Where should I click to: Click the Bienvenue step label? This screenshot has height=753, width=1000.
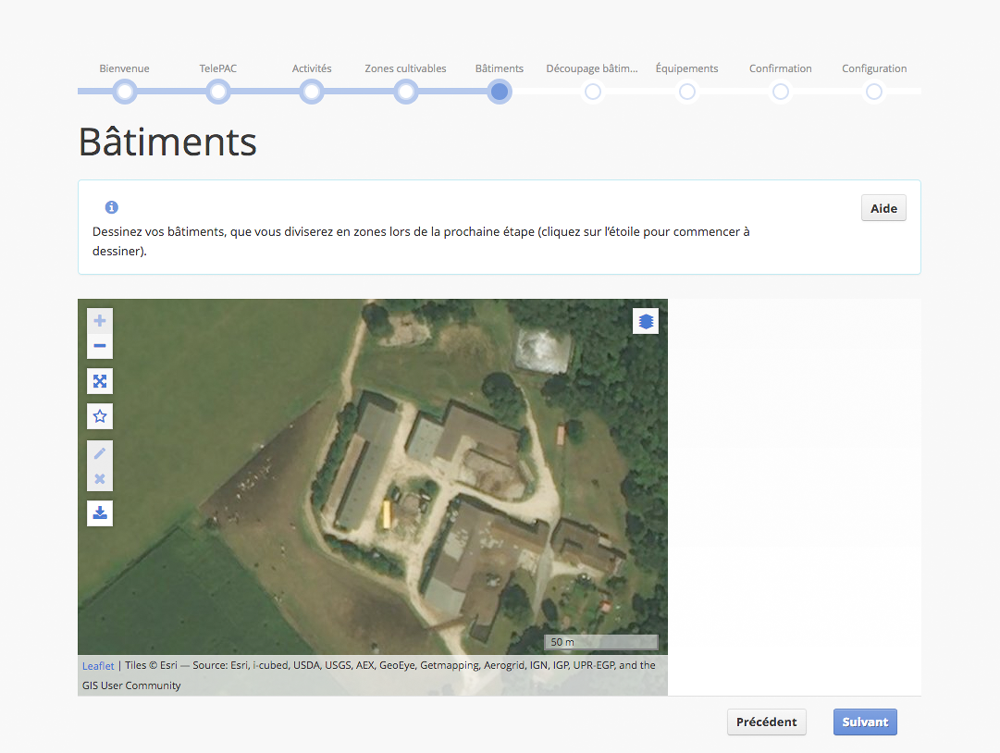pos(124,68)
